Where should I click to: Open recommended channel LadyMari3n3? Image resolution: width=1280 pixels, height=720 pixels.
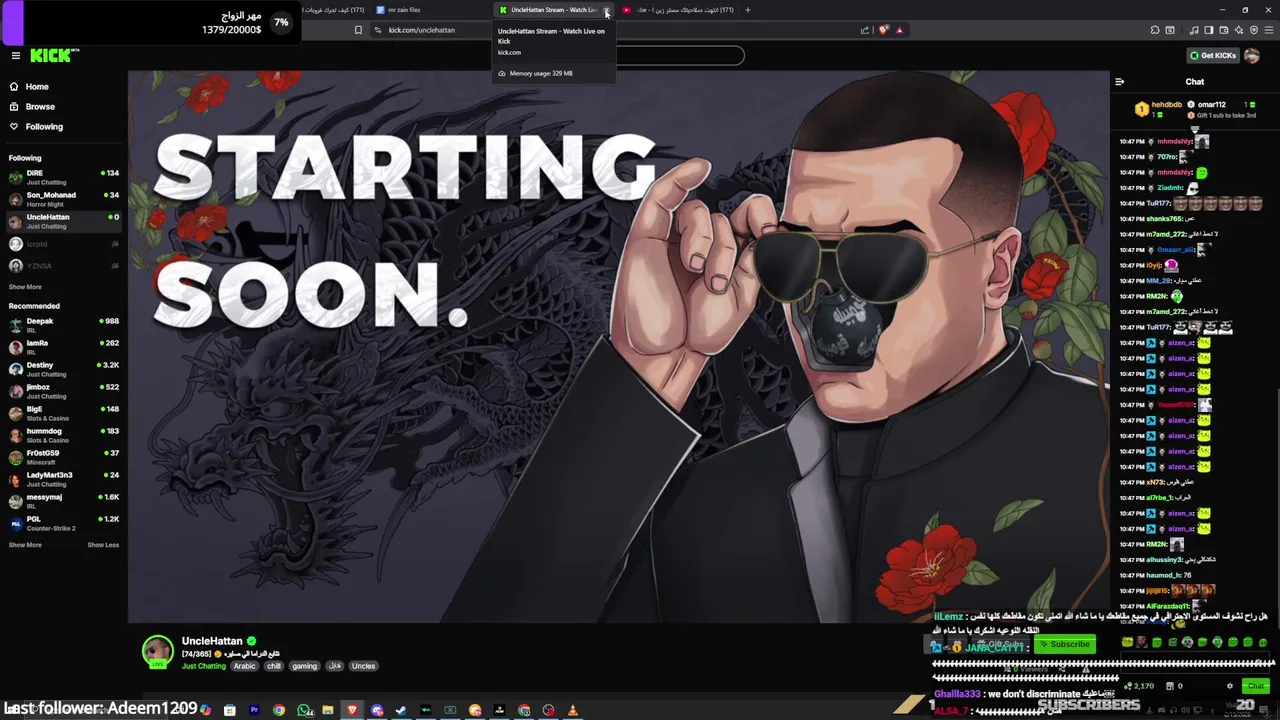pos(63,479)
